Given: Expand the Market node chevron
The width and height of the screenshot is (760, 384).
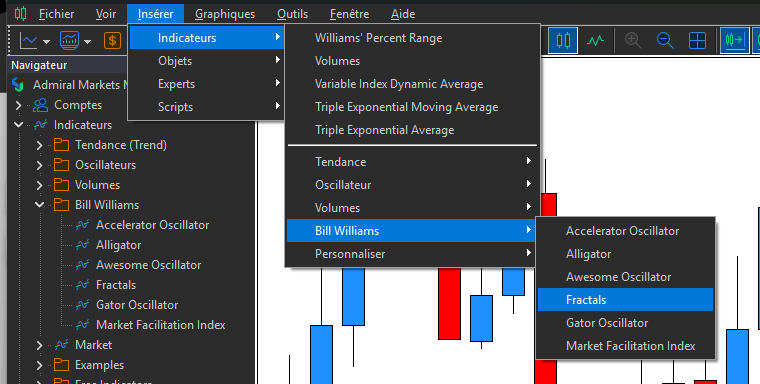Looking at the screenshot, I should click(40, 345).
